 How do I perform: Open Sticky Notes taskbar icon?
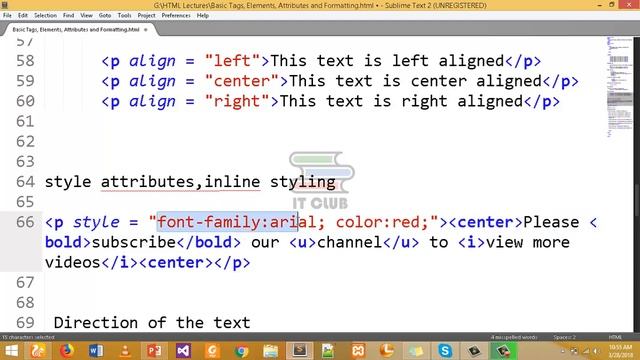tap(416, 351)
